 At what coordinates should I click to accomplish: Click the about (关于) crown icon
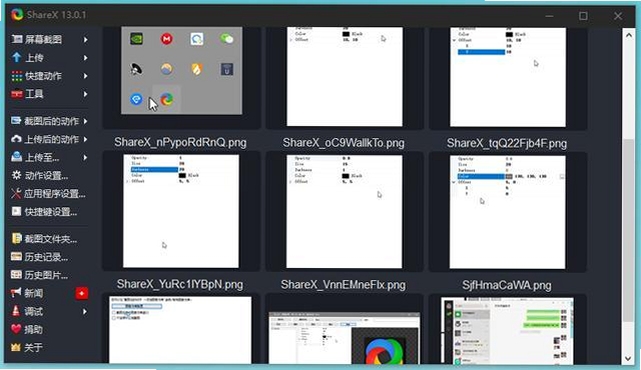(x=16, y=347)
